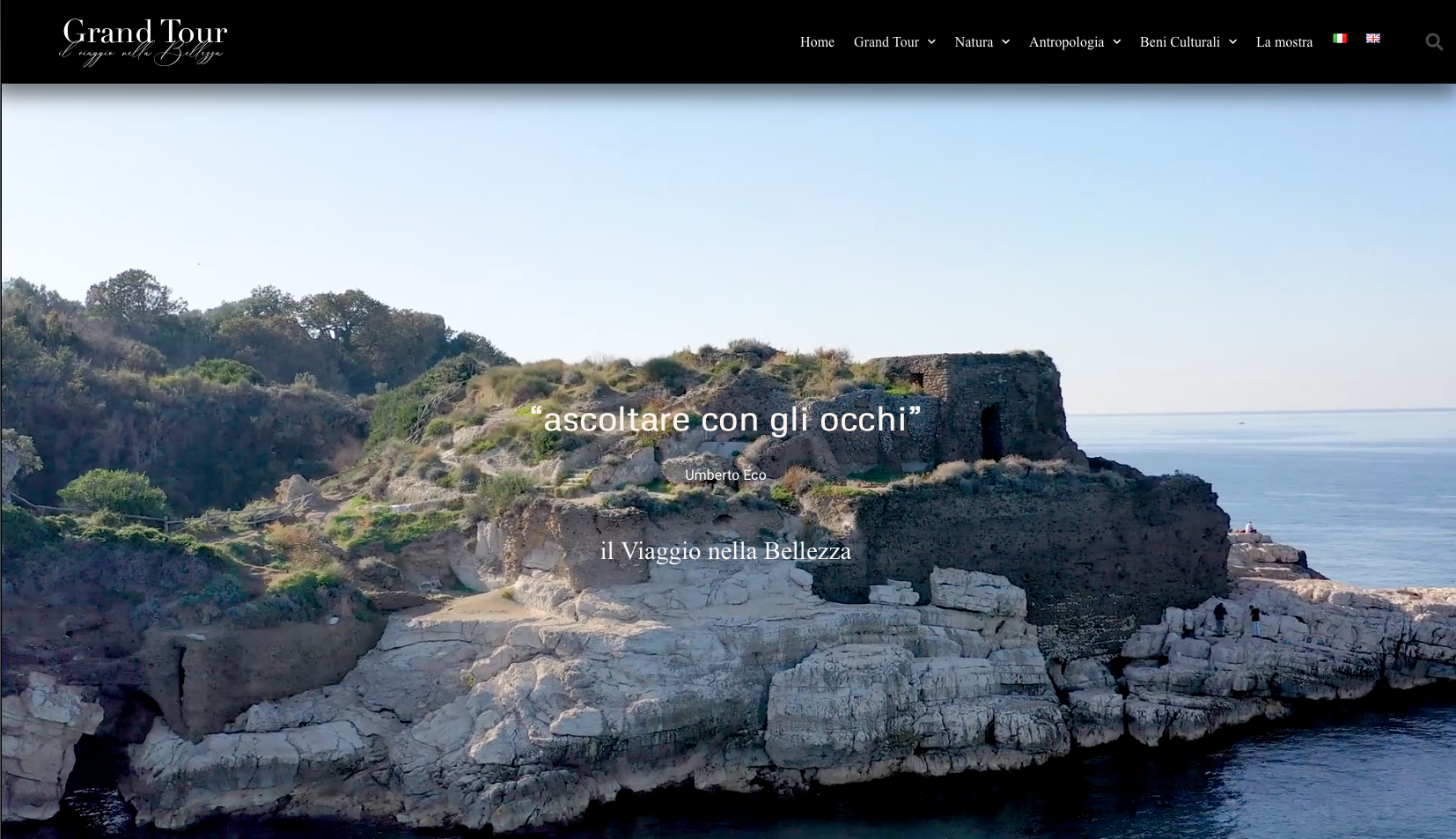Click the Umberto Eco quote attribution

725,475
